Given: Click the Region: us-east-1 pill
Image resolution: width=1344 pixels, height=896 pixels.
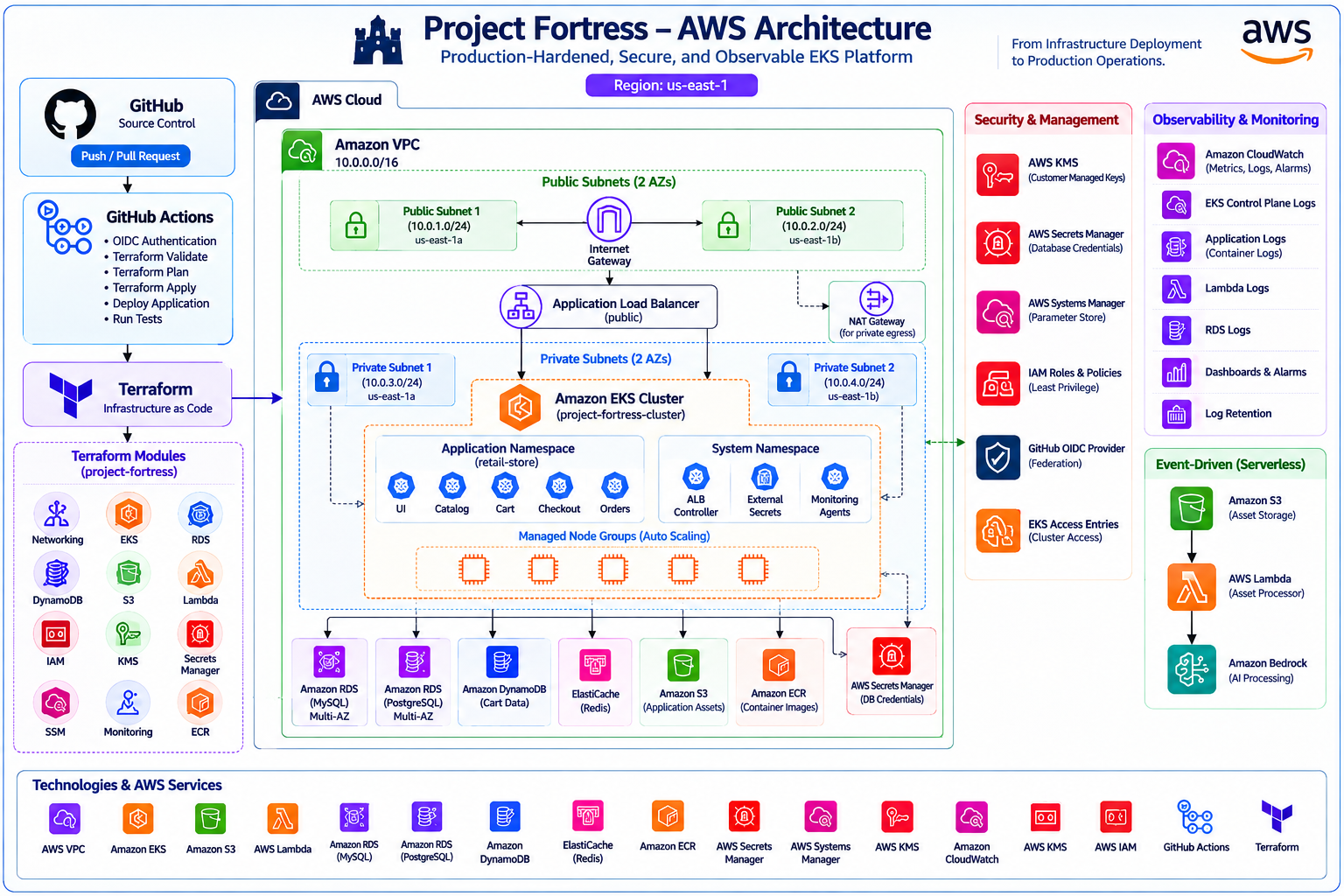Looking at the screenshot, I should (671, 85).
